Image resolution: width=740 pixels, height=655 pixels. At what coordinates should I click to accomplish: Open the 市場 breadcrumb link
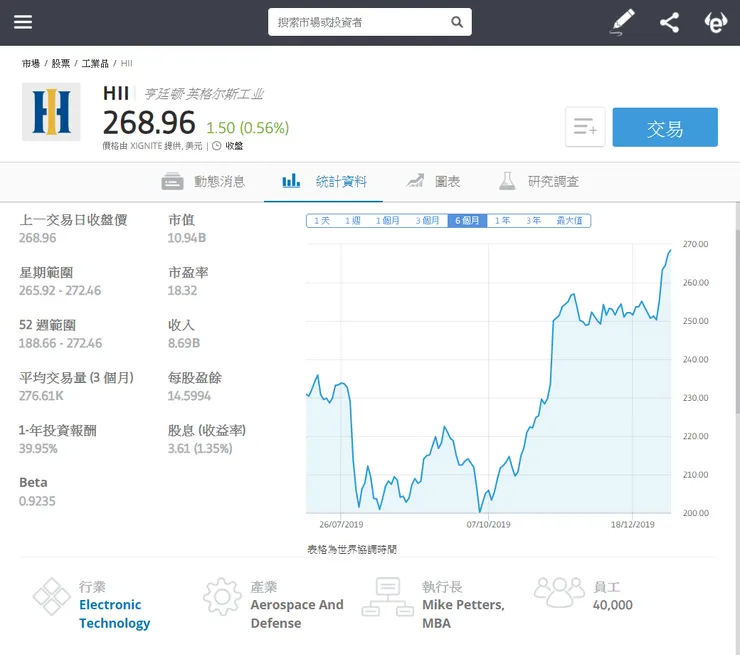click(x=31, y=63)
